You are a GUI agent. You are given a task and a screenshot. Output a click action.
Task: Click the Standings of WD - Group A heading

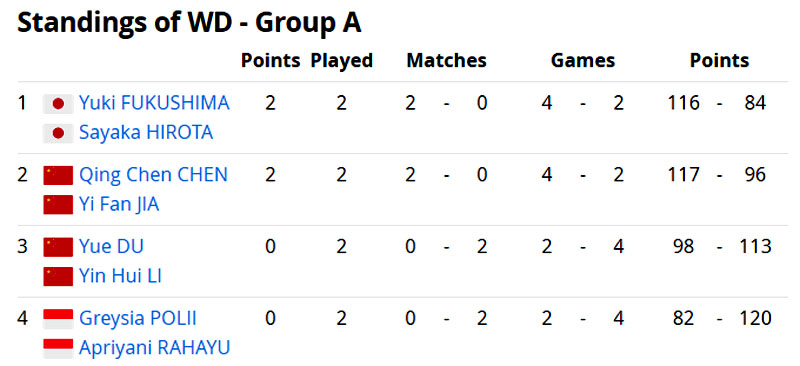[189, 23]
